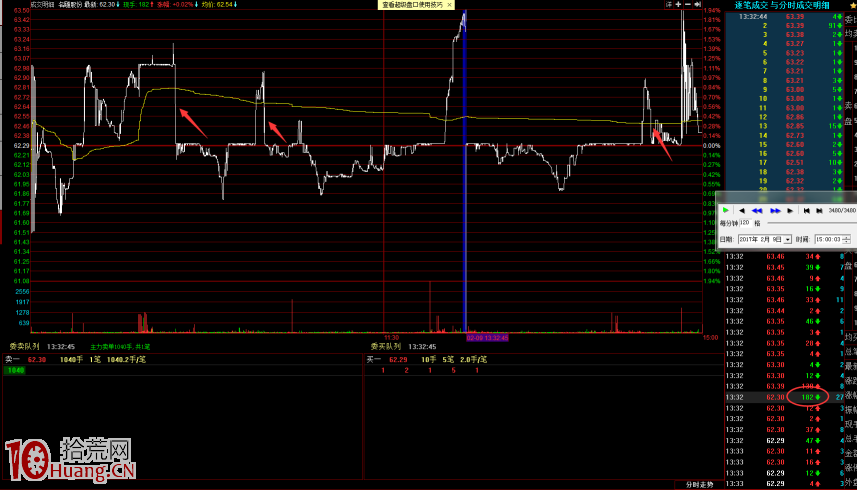Image resolution: width=857 pixels, height=490 pixels.
Task: Open the date dropdown showing 2017年 2月 9日
Action: (x=788, y=239)
